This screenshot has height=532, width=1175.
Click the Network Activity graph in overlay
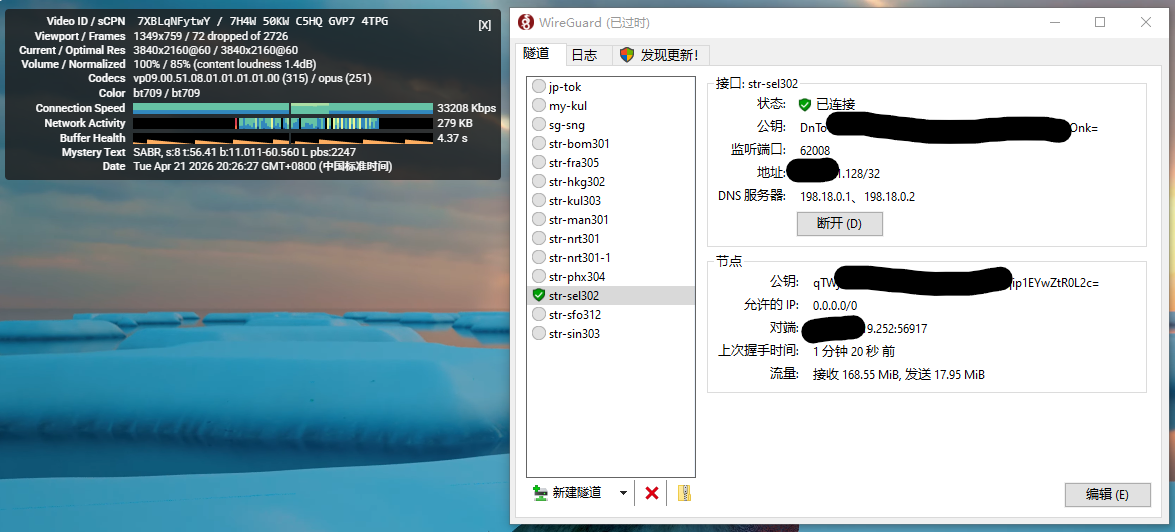click(283, 124)
